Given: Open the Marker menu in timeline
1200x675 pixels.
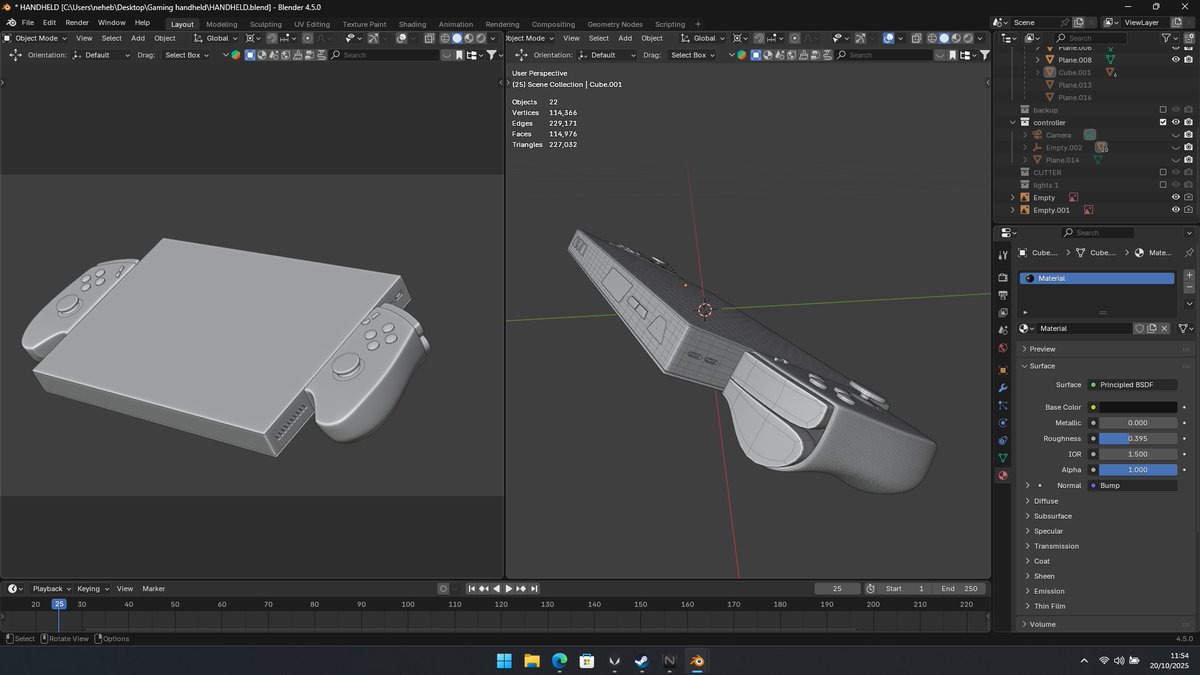Looking at the screenshot, I should pyautogui.click(x=153, y=589).
